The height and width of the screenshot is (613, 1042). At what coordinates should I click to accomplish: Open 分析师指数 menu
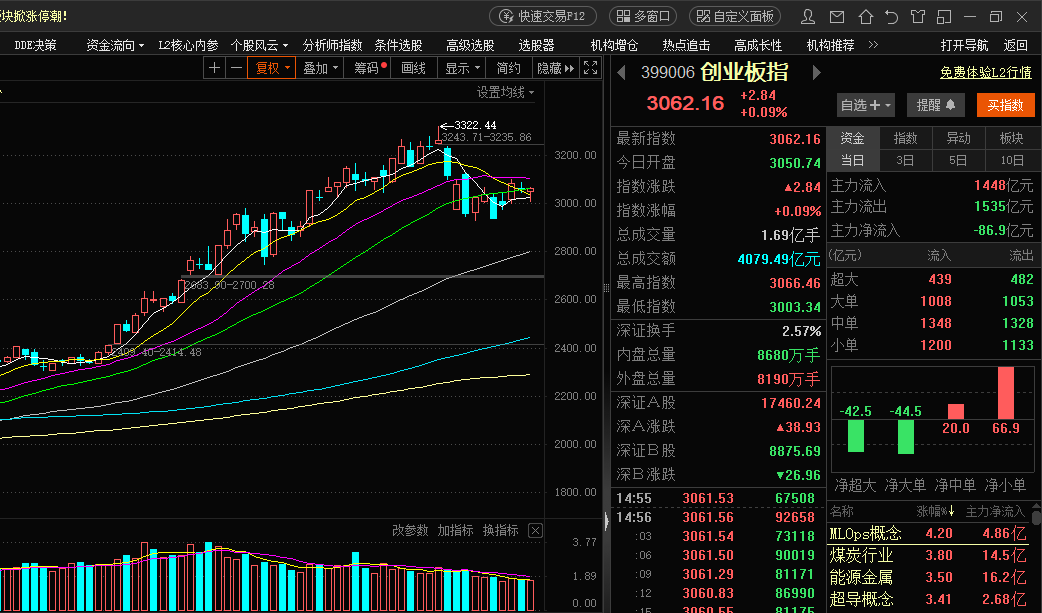point(332,45)
